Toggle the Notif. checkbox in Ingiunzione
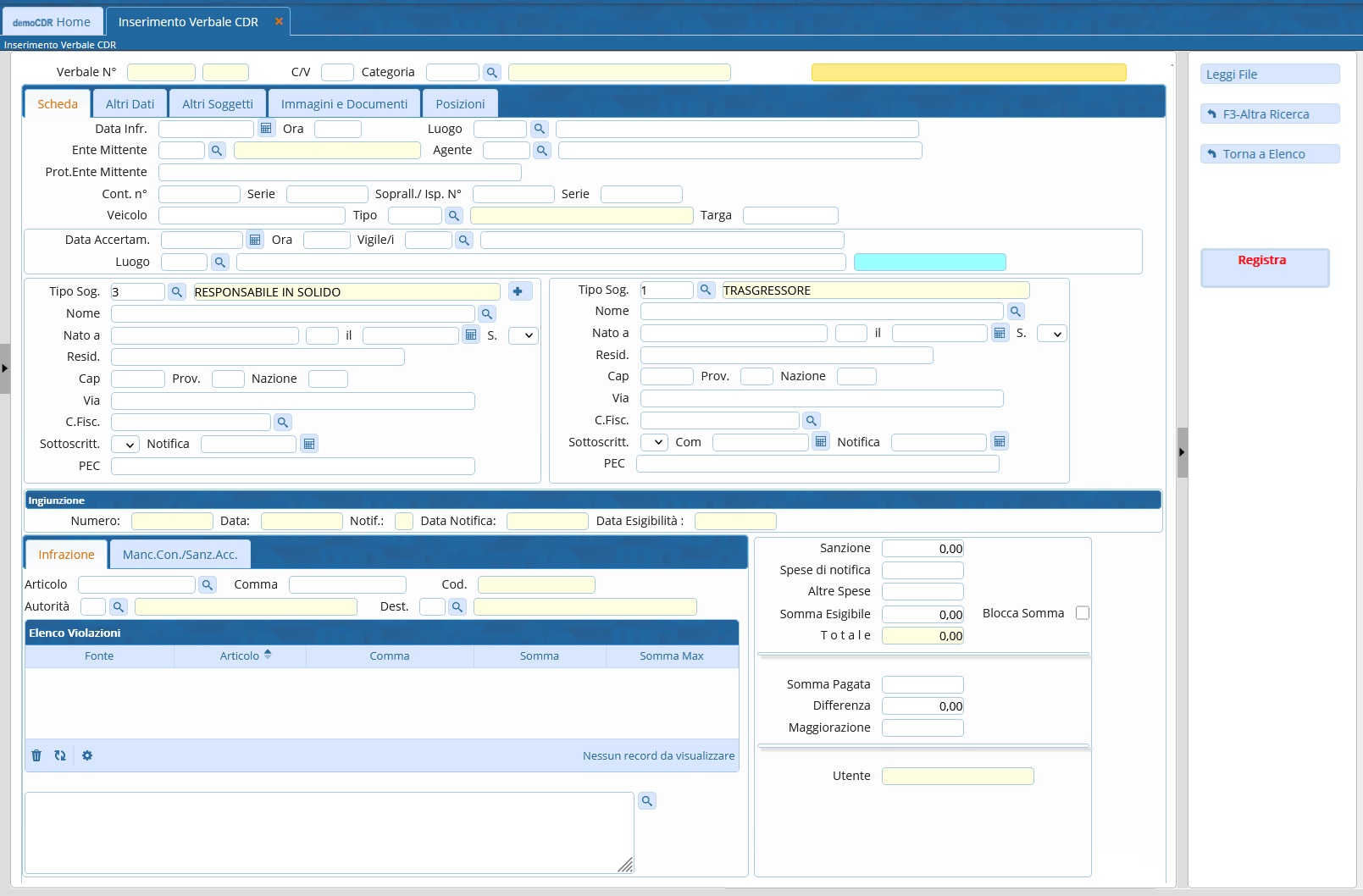 coord(404,521)
